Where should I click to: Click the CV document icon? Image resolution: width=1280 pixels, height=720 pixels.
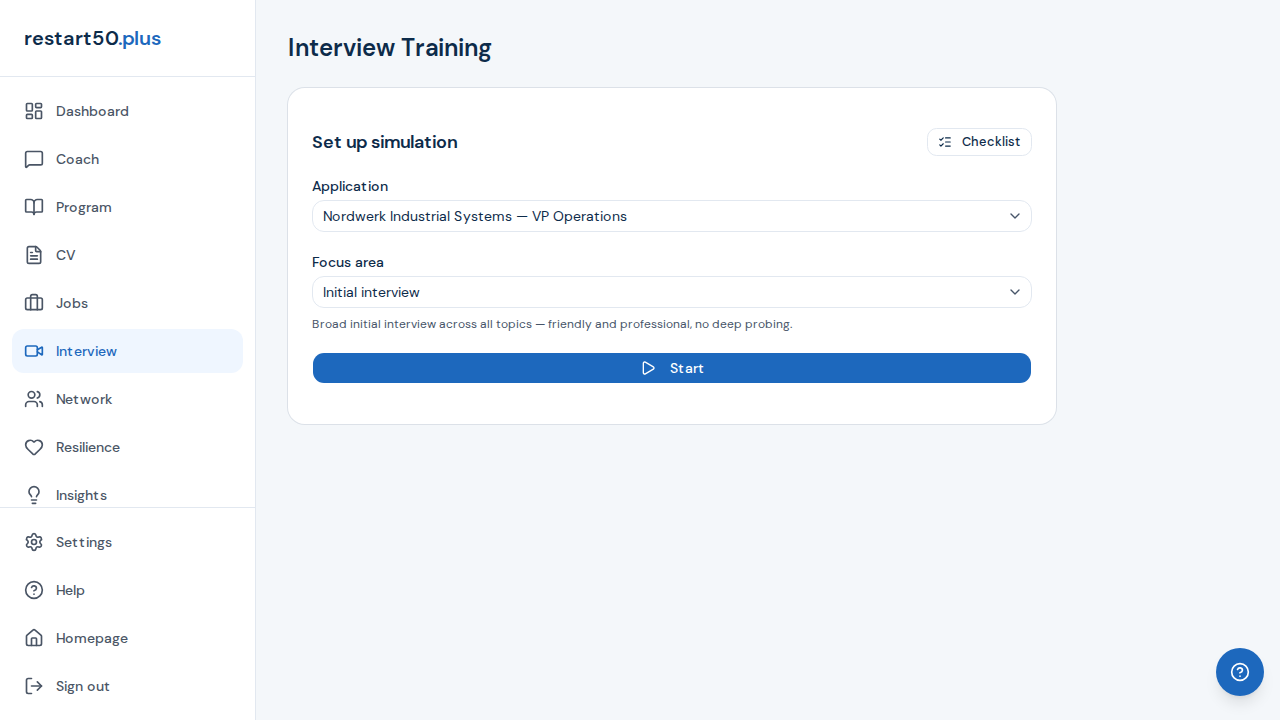34,255
